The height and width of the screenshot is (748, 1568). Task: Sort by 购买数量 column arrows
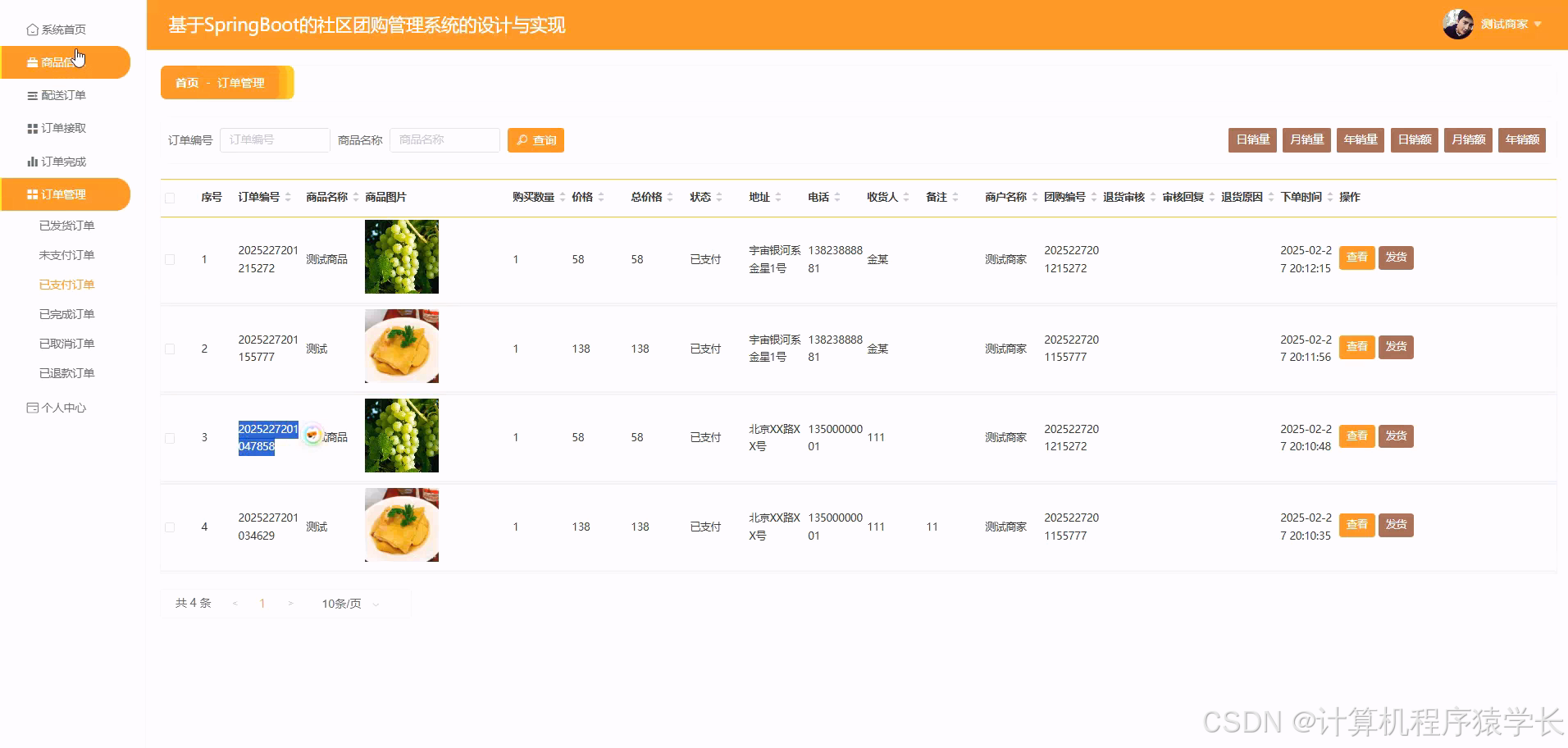[x=562, y=197]
